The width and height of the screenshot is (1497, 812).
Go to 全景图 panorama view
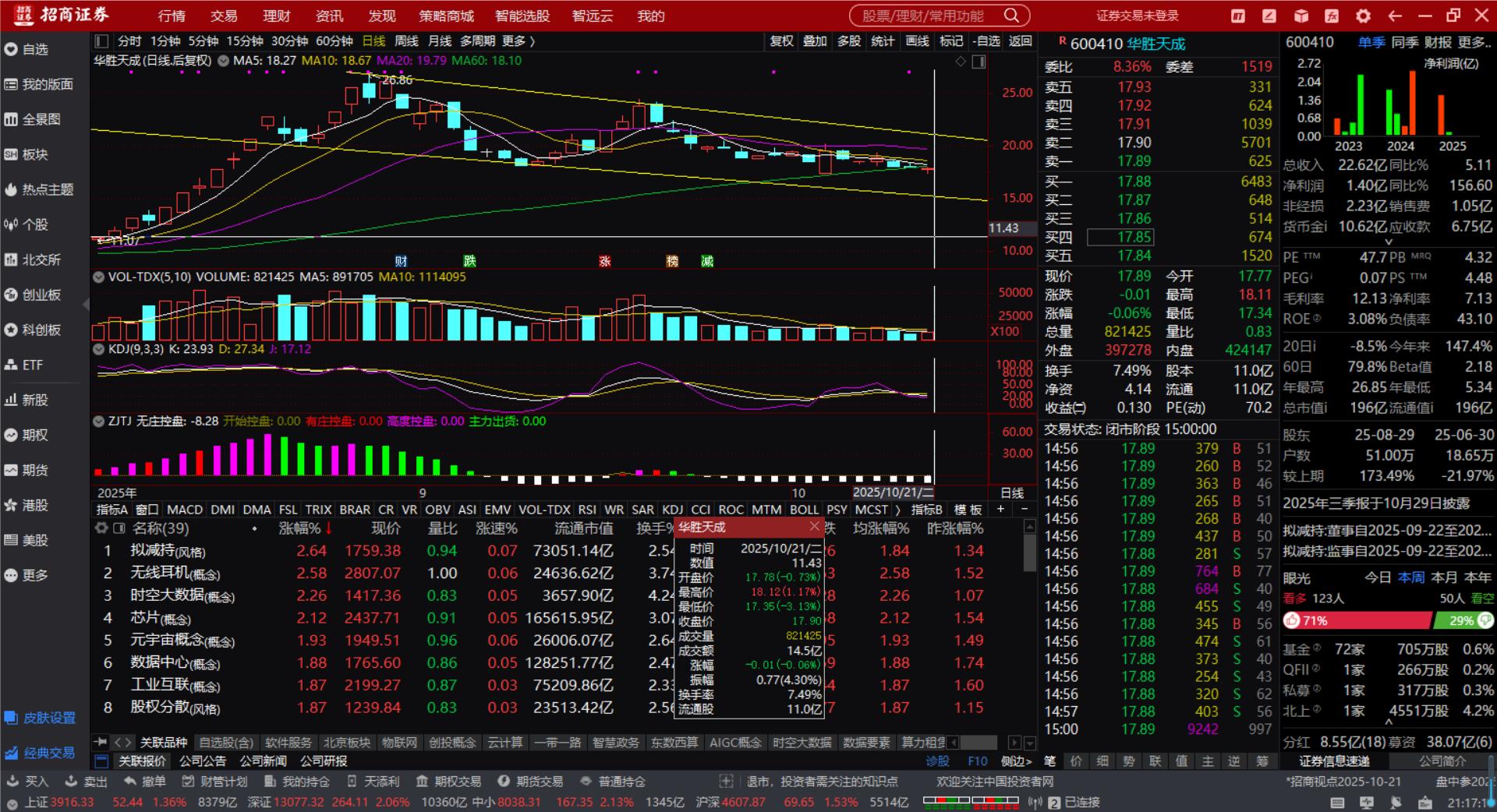[x=33, y=119]
